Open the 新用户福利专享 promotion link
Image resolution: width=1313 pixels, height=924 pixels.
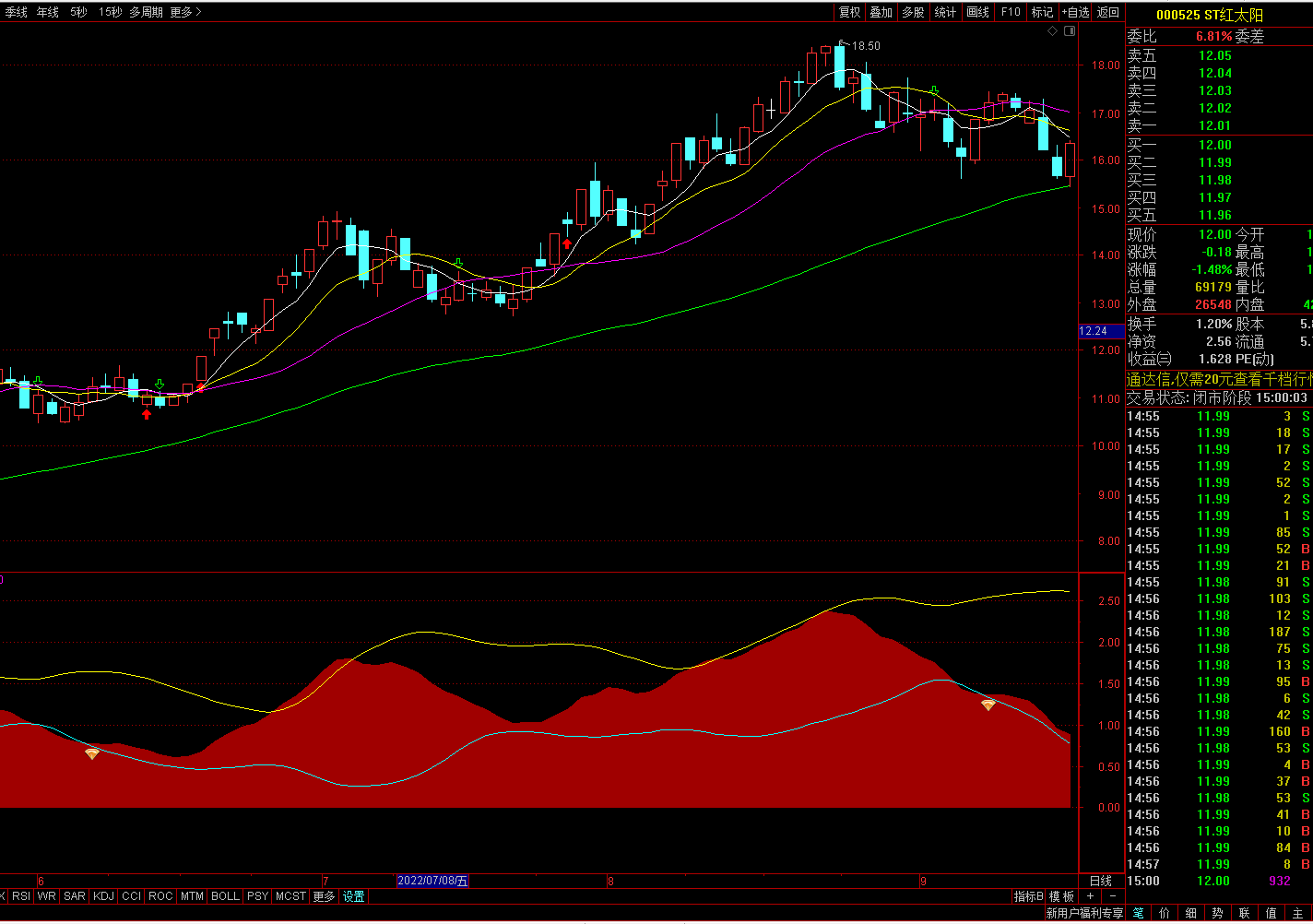[x=1084, y=913]
